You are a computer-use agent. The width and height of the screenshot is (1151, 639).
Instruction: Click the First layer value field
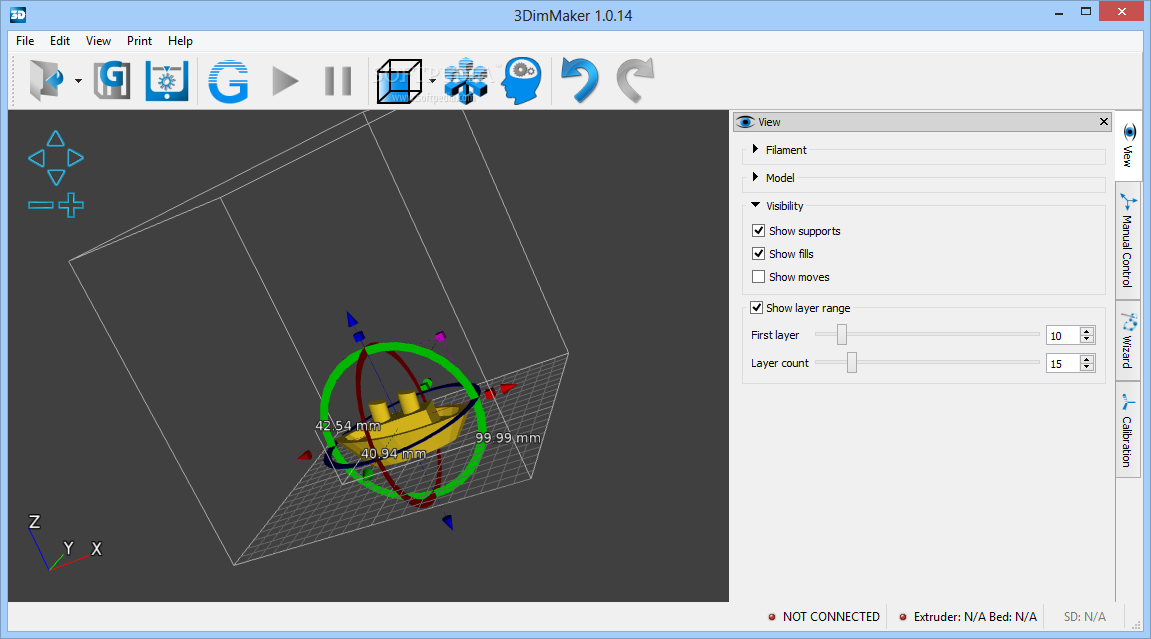[1062, 335]
